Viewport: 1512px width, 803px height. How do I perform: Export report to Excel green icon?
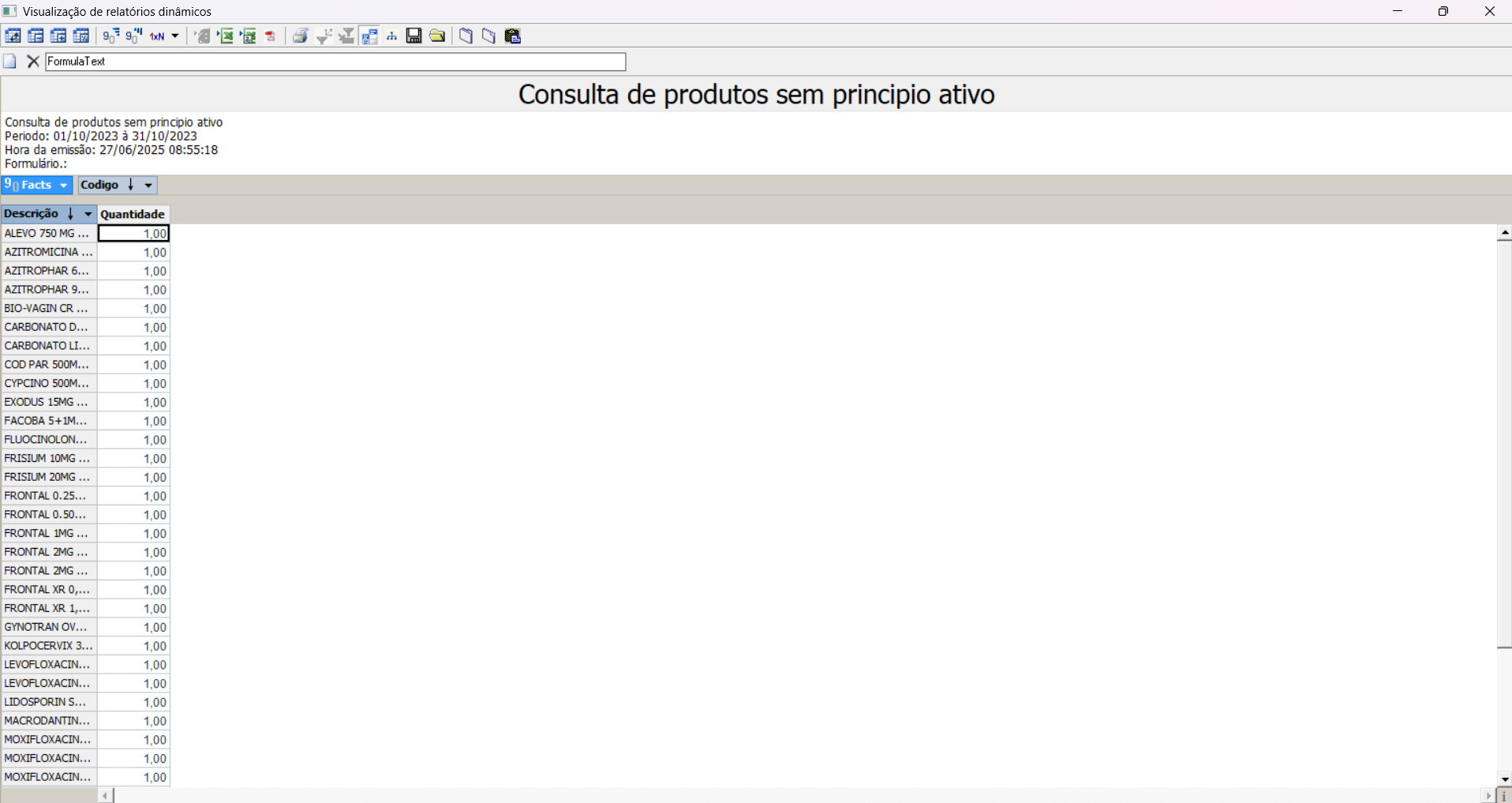tap(226, 36)
